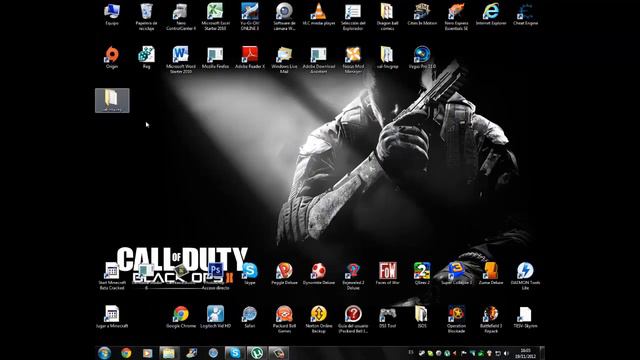Screen dimensions: 640x360
Task: Open Chrome from the taskbar
Action: (126, 353)
